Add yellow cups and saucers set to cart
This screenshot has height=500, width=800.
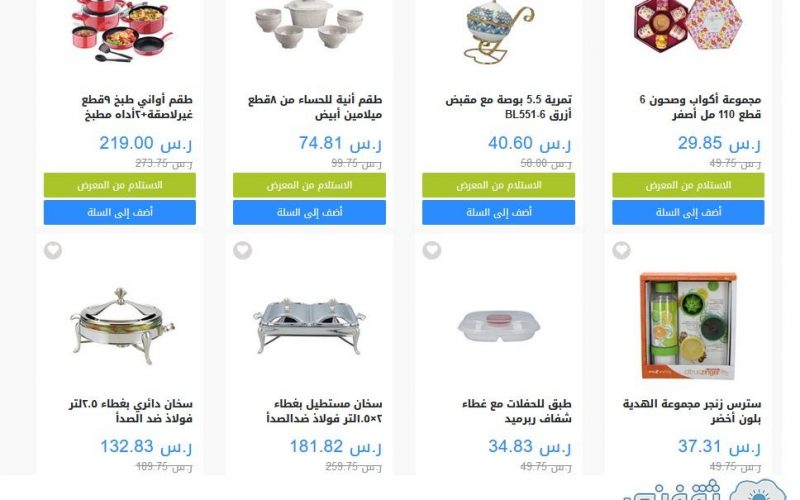[688, 212]
